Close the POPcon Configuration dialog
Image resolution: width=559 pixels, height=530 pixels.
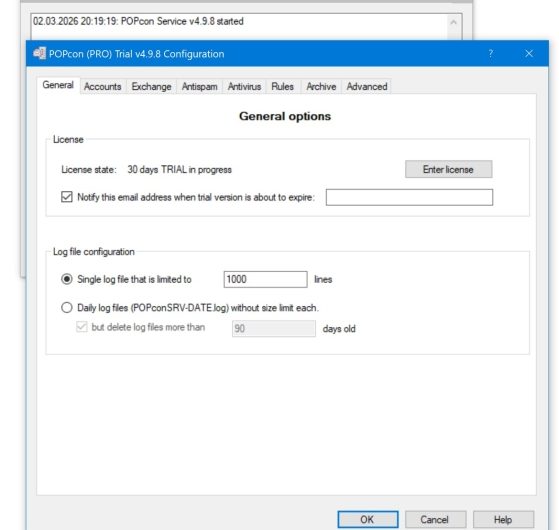529,53
